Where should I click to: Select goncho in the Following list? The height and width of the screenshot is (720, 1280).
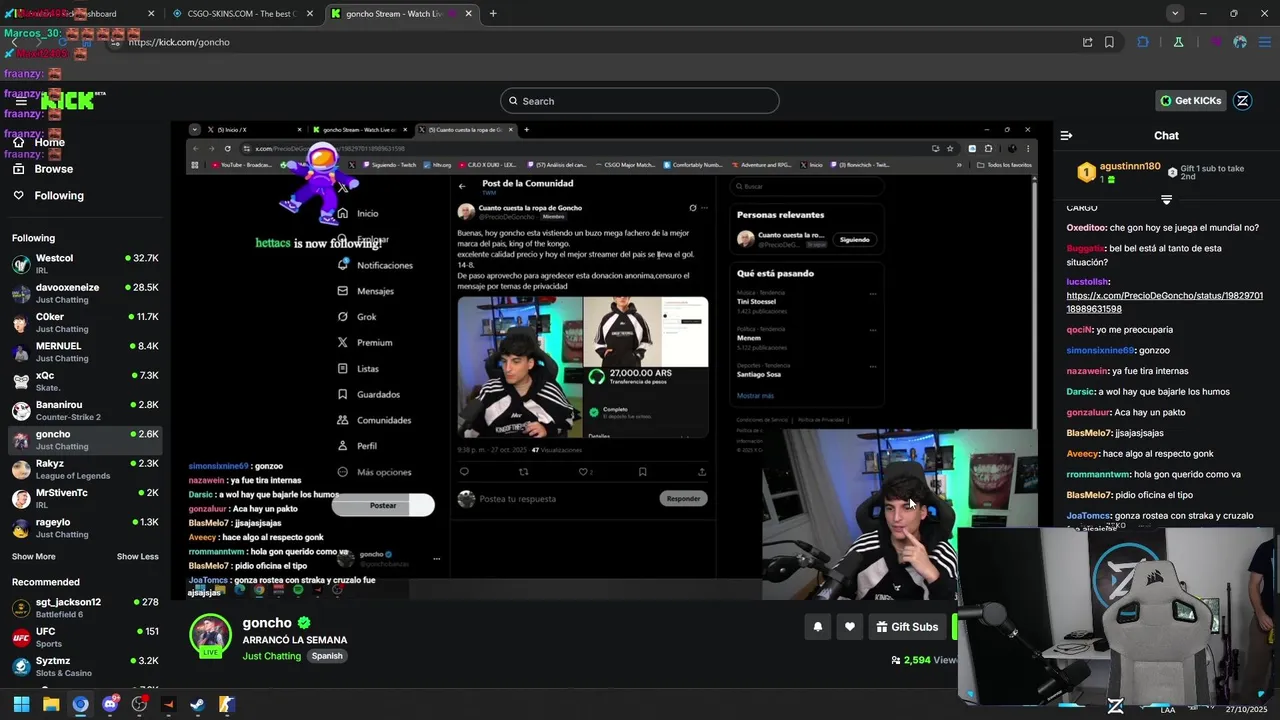(x=84, y=440)
